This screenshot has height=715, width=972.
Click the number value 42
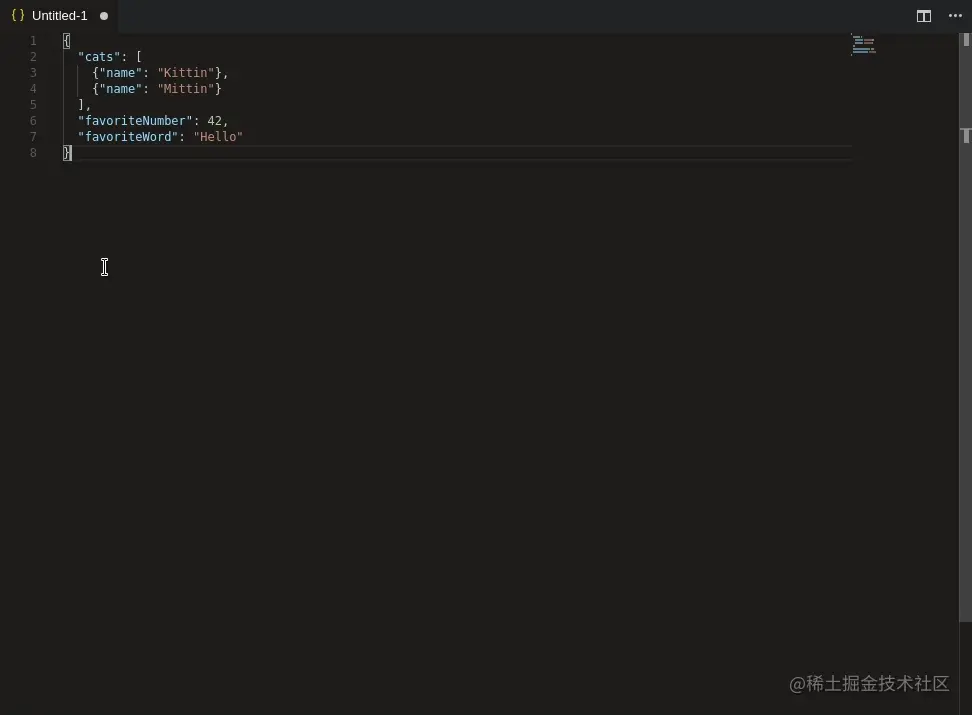tap(214, 121)
